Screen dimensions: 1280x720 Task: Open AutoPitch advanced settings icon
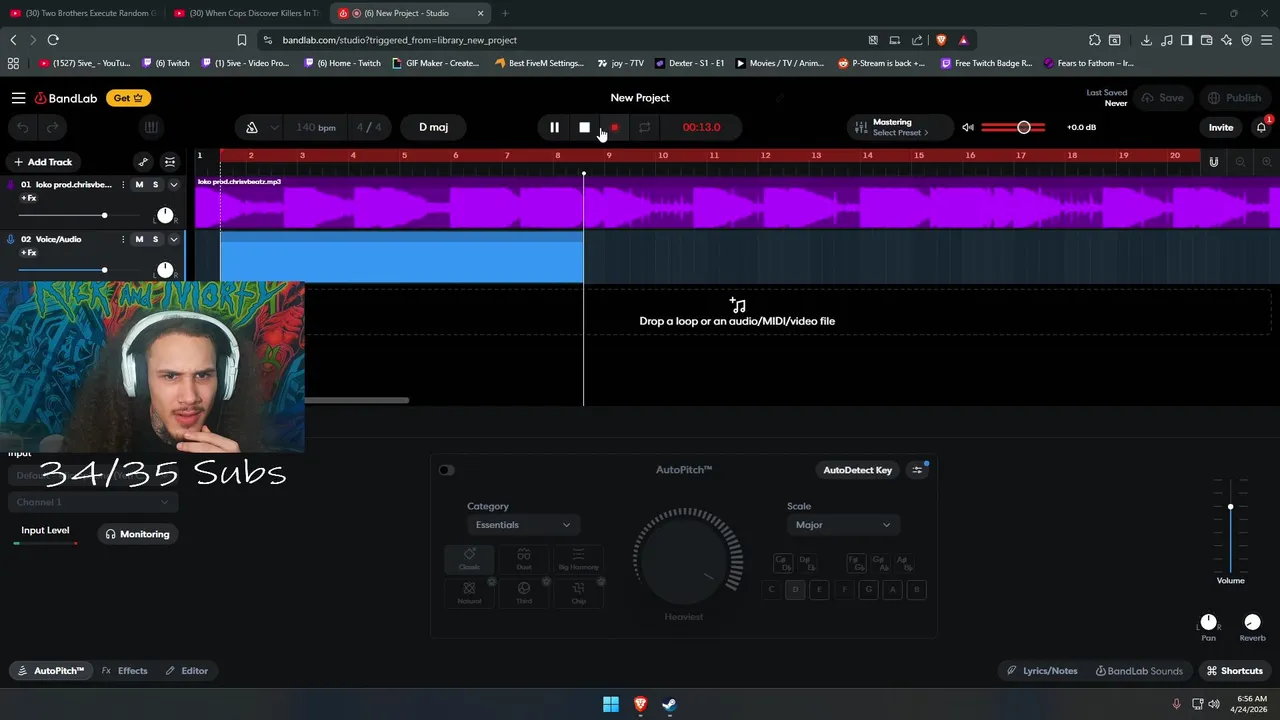917,470
